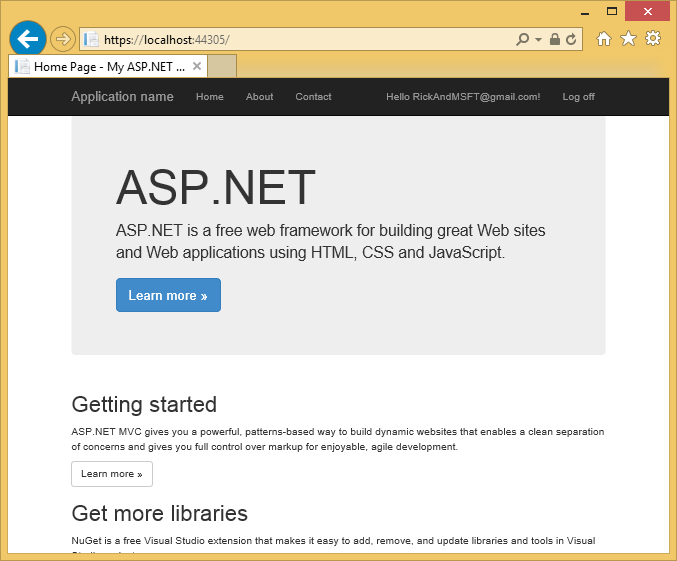Click the NuGet description paragraph
Viewport: 677px width, 561px height.
333,545
